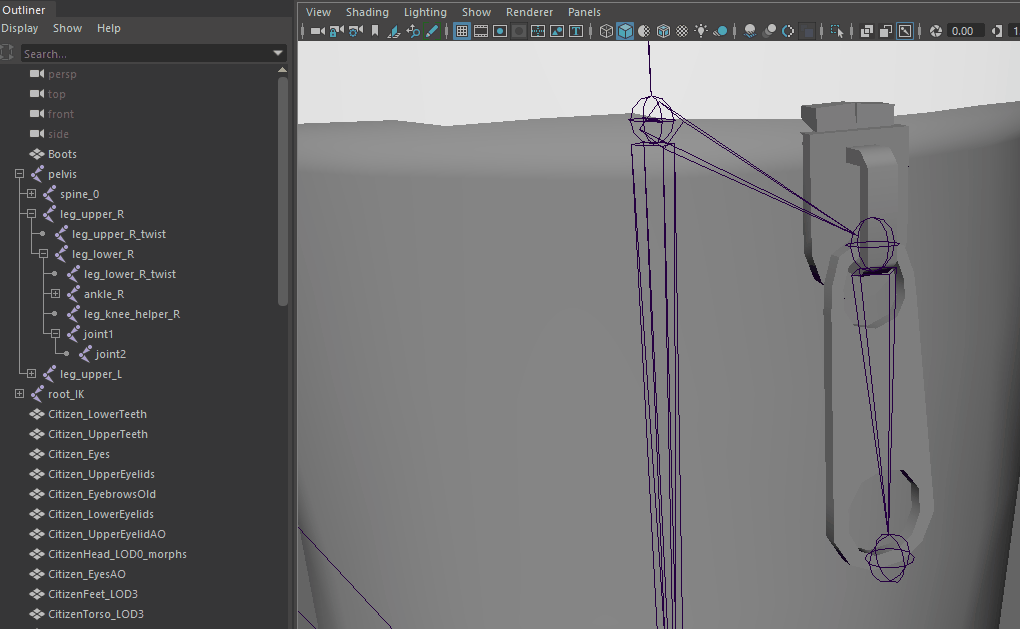
Task: Open the viewport Shading menu
Action: coord(367,12)
